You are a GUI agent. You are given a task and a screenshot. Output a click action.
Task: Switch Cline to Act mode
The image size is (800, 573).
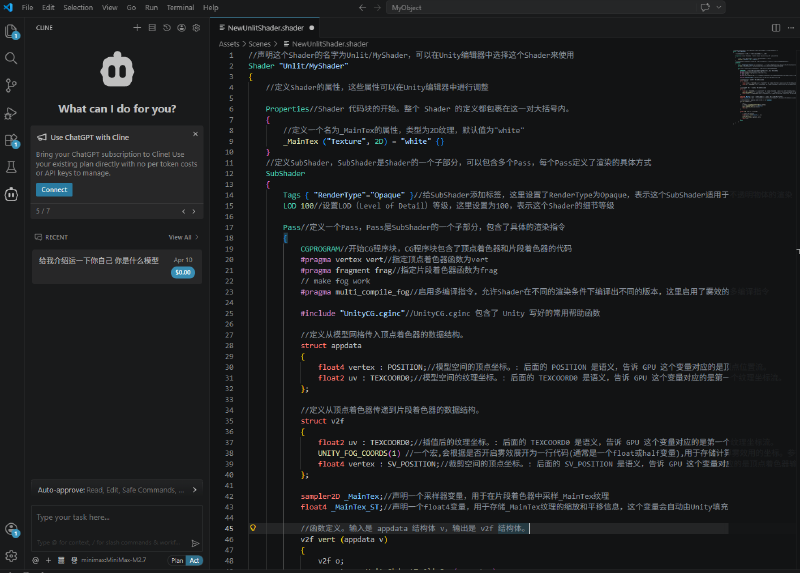(194, 560)
